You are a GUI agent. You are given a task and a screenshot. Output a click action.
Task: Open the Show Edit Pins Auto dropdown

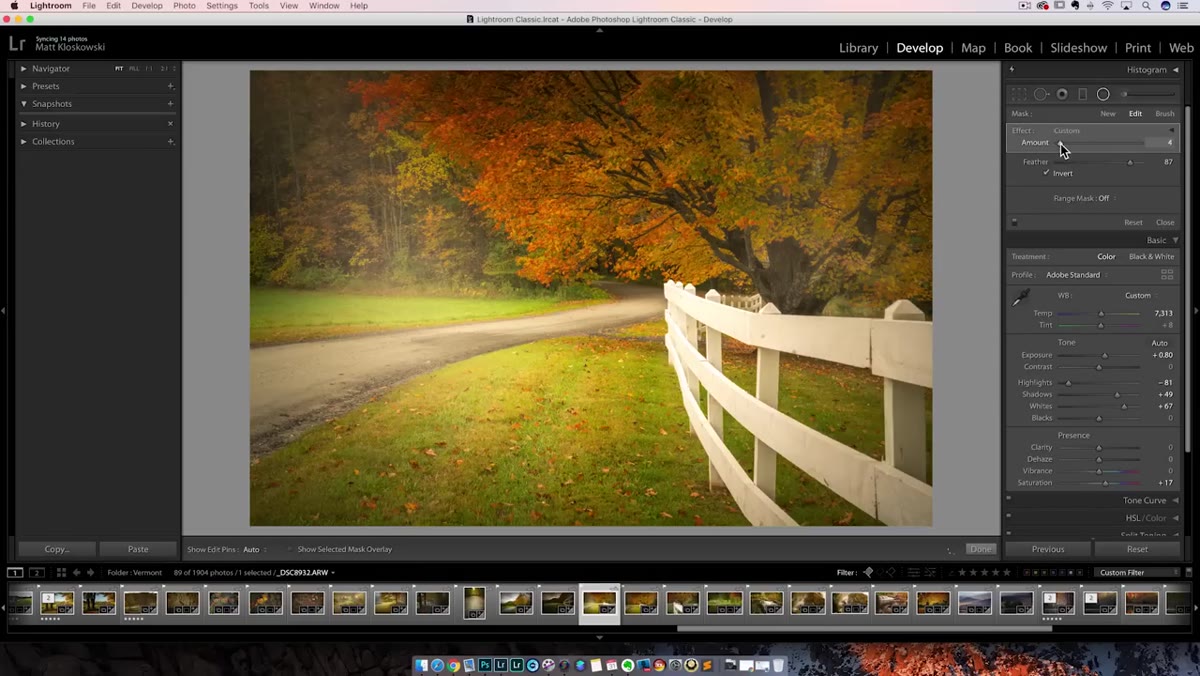[x=254, y=549]
